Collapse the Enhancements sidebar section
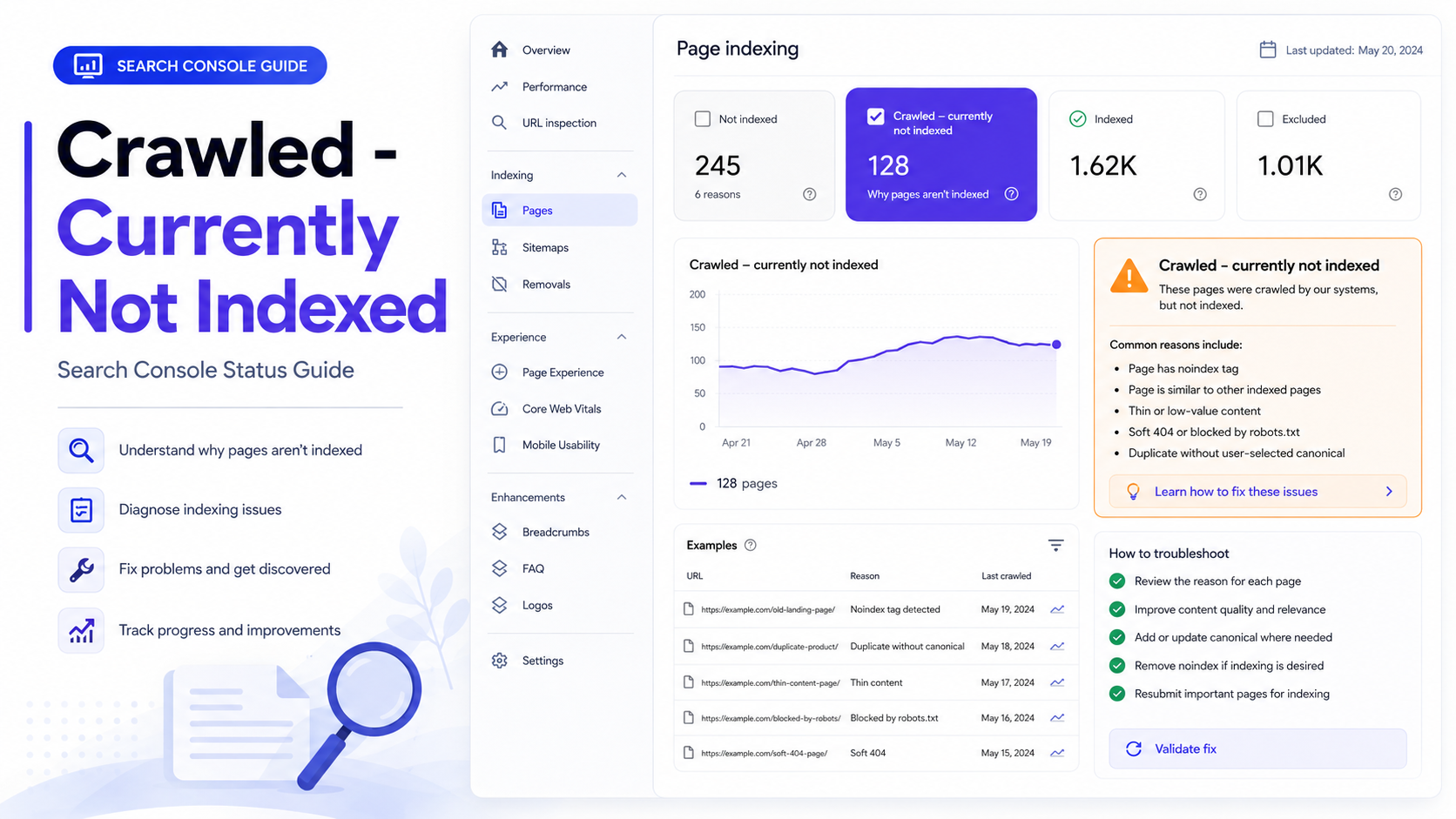 pos(622,497)
